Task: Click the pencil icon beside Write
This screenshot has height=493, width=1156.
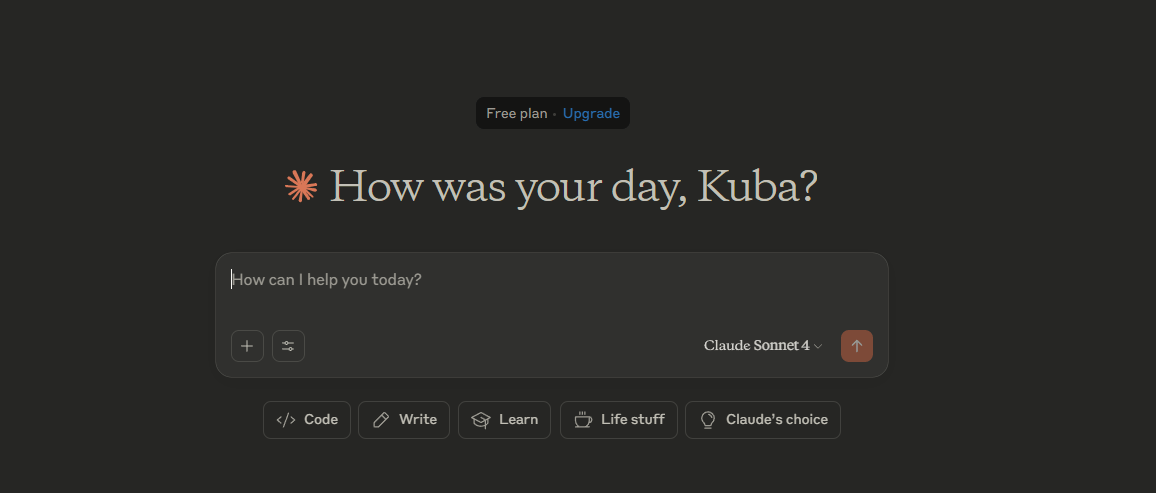Action: (381, 420)
